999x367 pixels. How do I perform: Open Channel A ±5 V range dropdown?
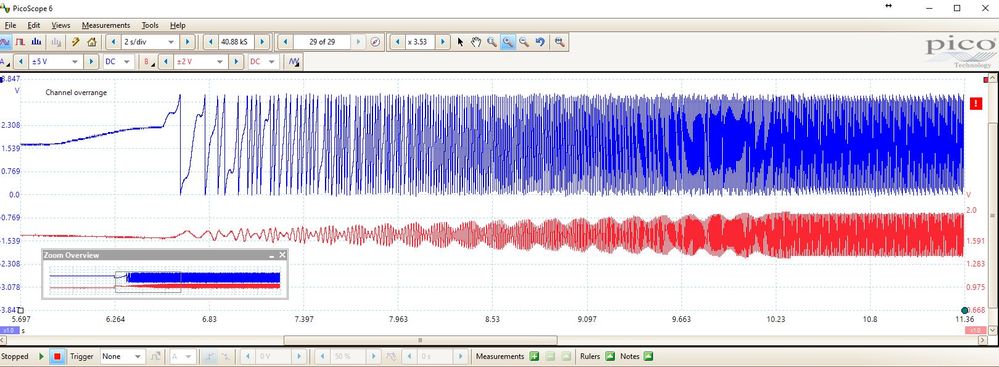pyautogui.click(x=75, y=62)
